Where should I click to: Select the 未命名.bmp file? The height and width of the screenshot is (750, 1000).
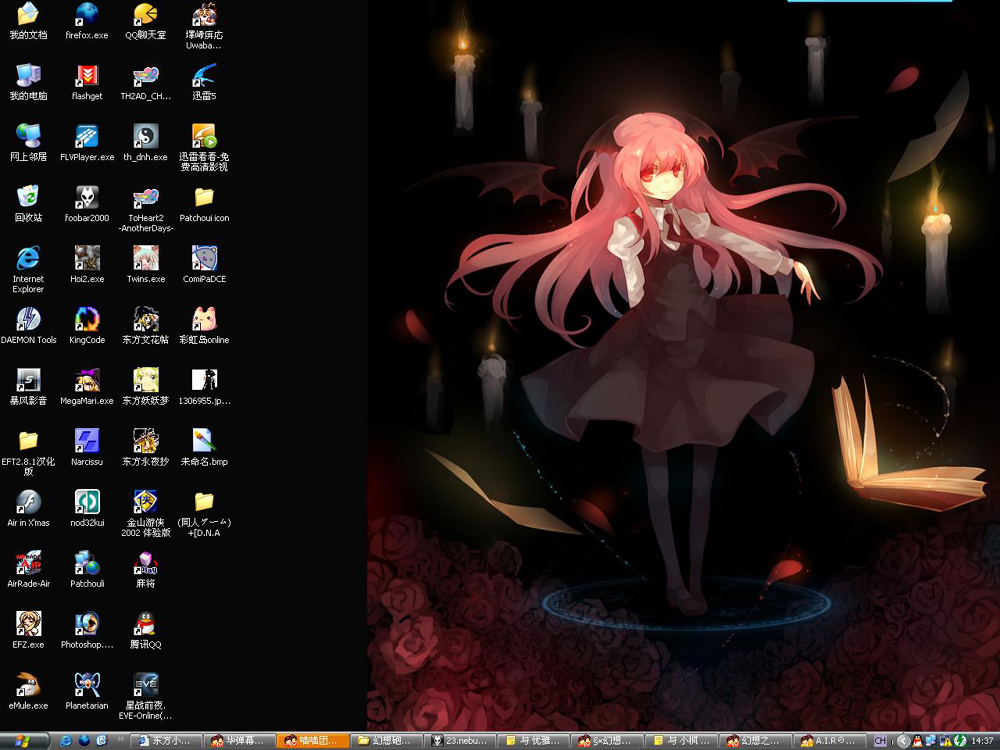click(x=204, y=448)
